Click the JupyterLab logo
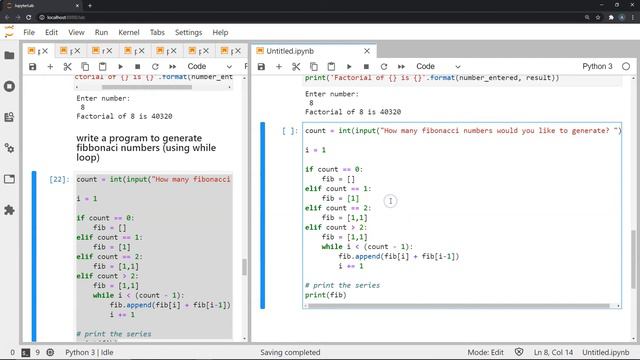Screen dimensions: 640x360 point(9,32)
